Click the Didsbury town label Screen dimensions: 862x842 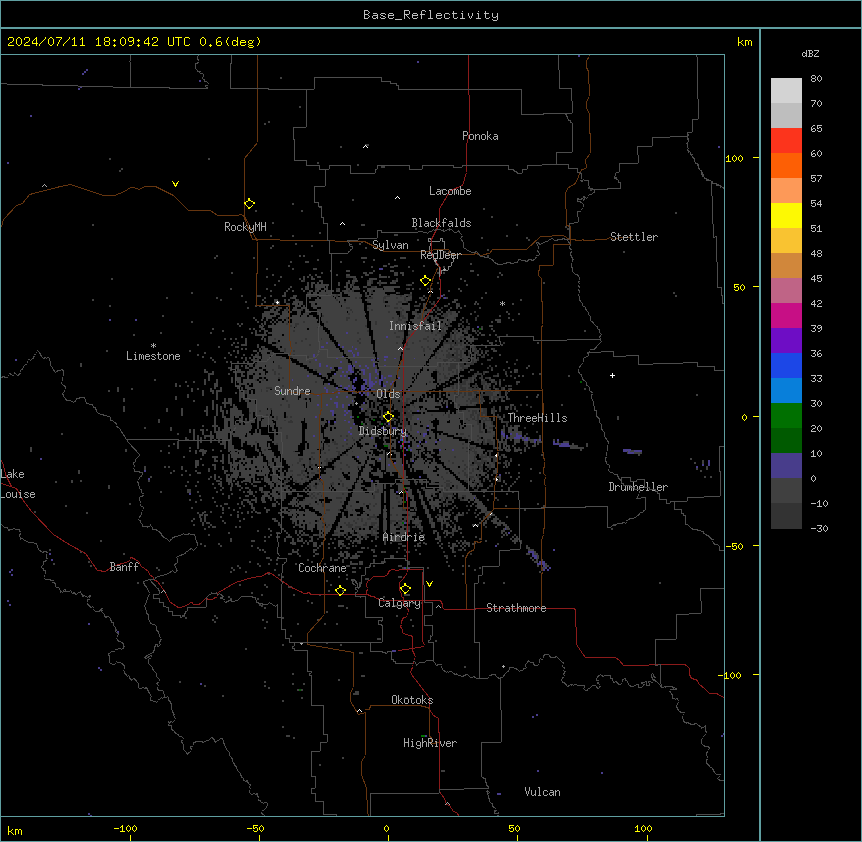tap(383, 431)
